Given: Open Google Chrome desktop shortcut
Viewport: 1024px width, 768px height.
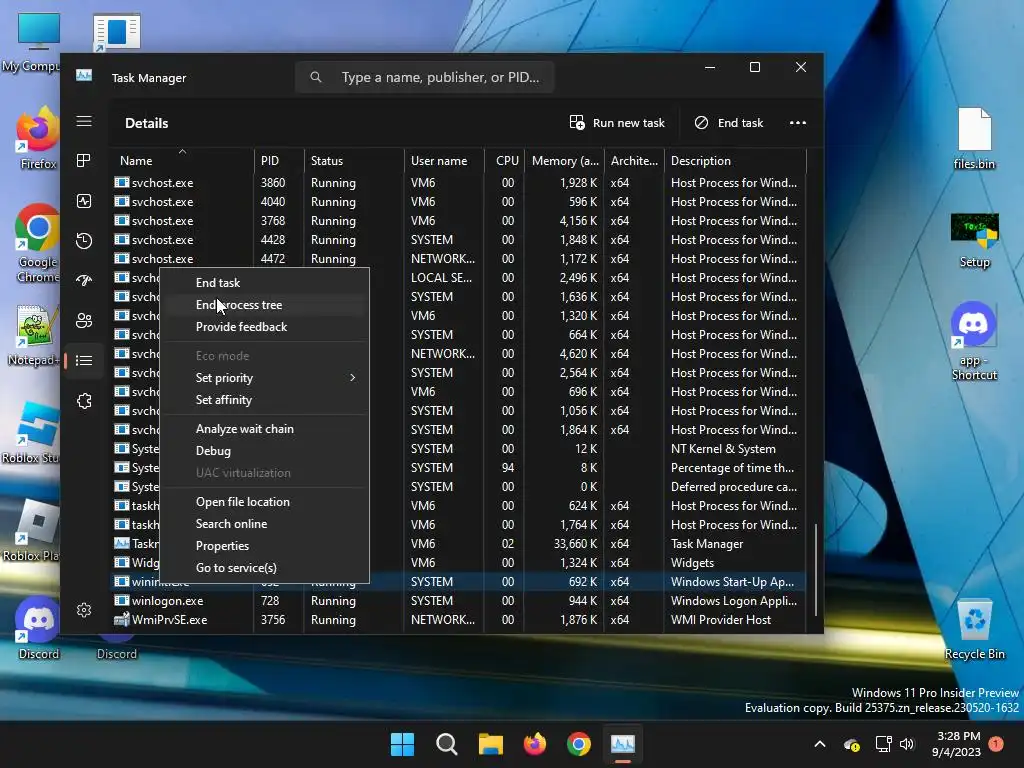Looking at the screenshot, I should click(37, 244).
